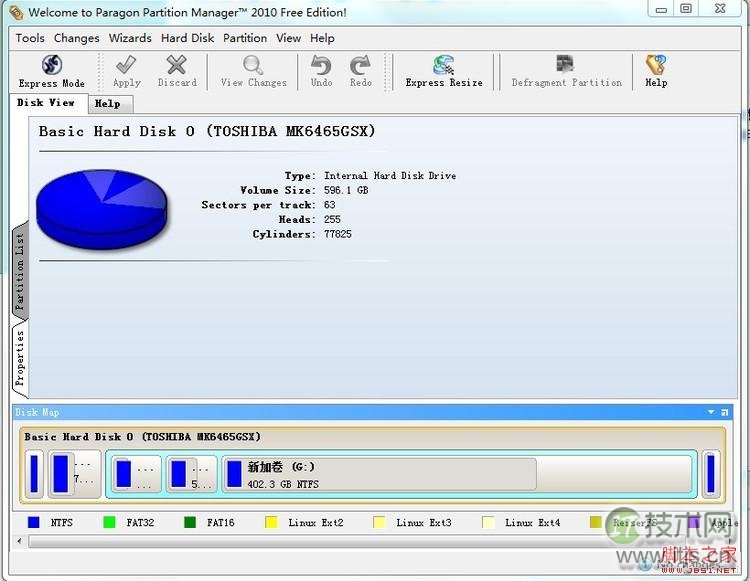This screenshot has height=581, width=750.
Task: Click the NTFS blue legend swatch
Action: pos(34,522)
